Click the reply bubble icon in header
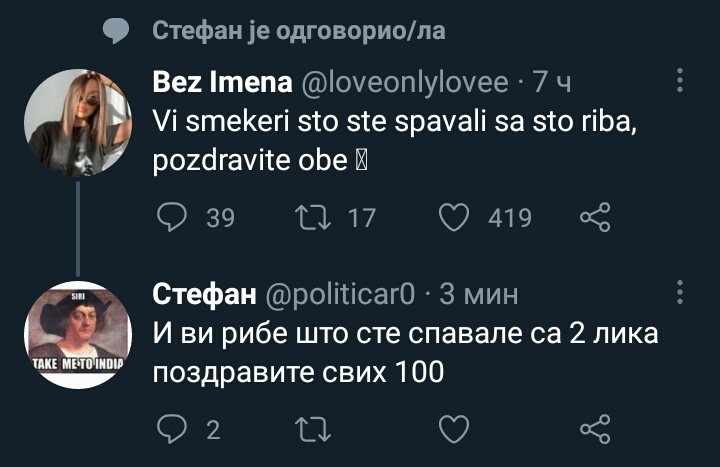This screenshot has width=720, height=467. (117, 32)
